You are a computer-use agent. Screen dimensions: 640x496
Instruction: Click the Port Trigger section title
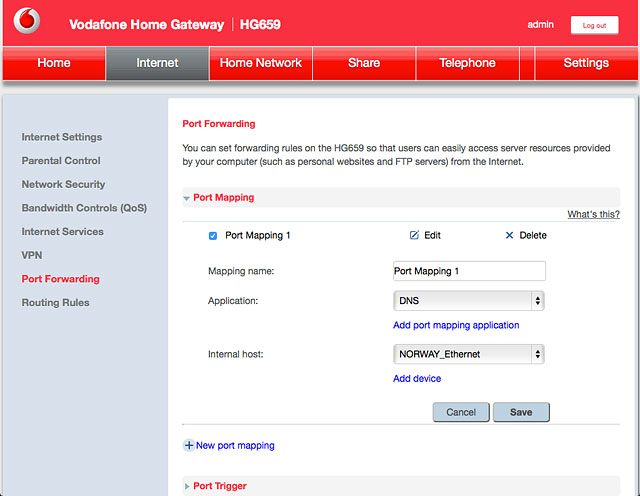click(220, 486)
